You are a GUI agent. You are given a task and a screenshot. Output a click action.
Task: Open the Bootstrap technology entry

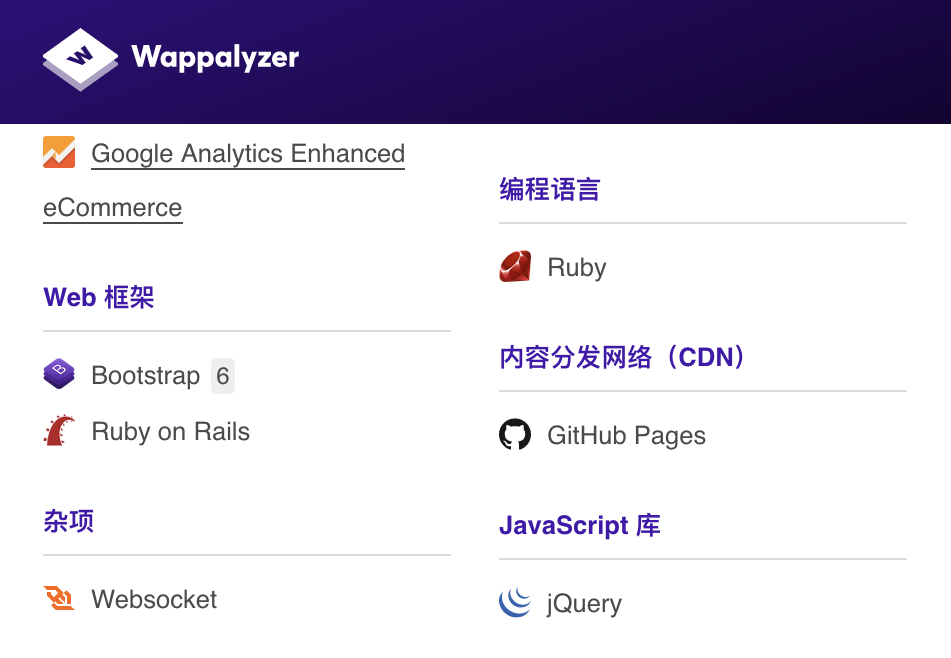pyautogui.click(x=146, y=375)
